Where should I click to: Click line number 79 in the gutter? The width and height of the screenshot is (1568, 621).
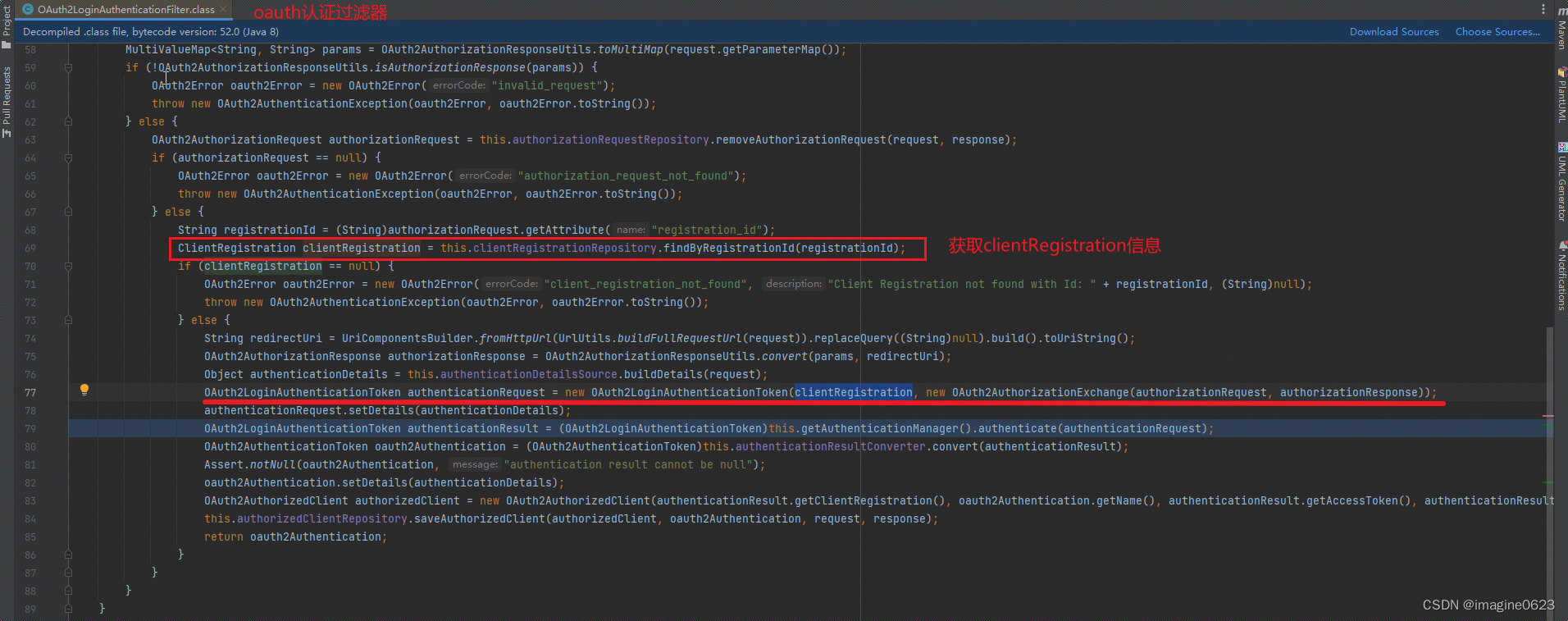coord(30,429)
